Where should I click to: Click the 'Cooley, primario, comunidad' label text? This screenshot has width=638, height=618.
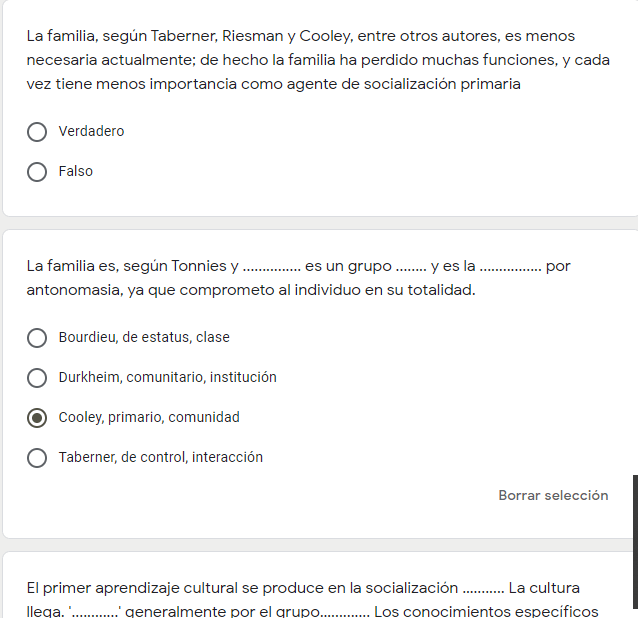(x=149, y=418)
